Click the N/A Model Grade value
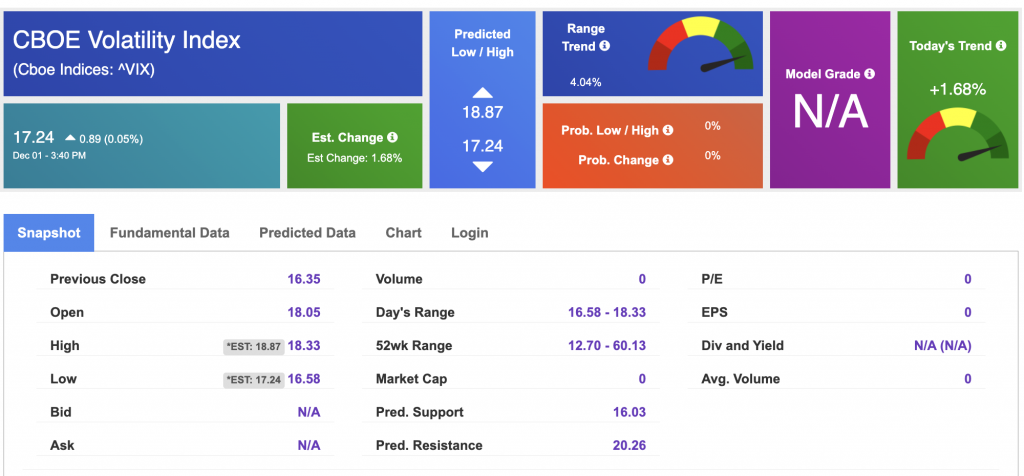Image resolution: width=1024 pixels, height=476 pixels. pos(830,112)
